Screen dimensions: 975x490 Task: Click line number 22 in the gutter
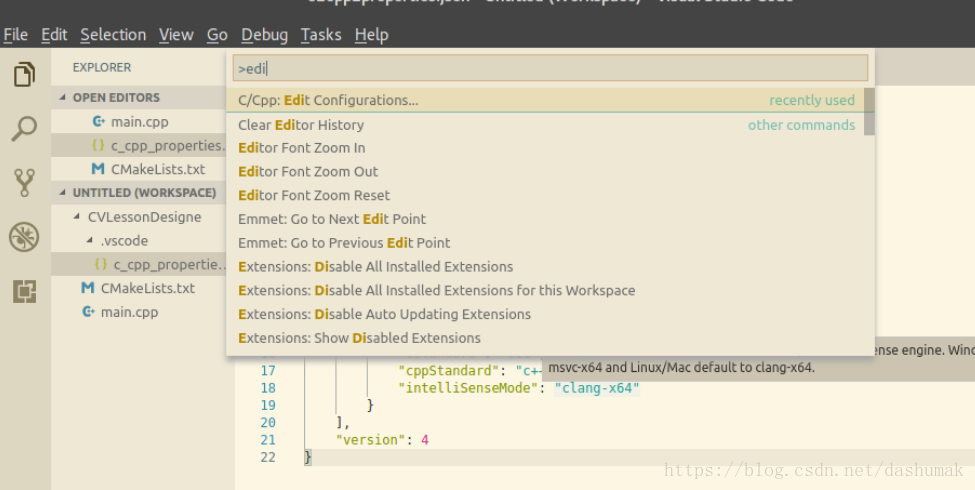pos(268,457)
